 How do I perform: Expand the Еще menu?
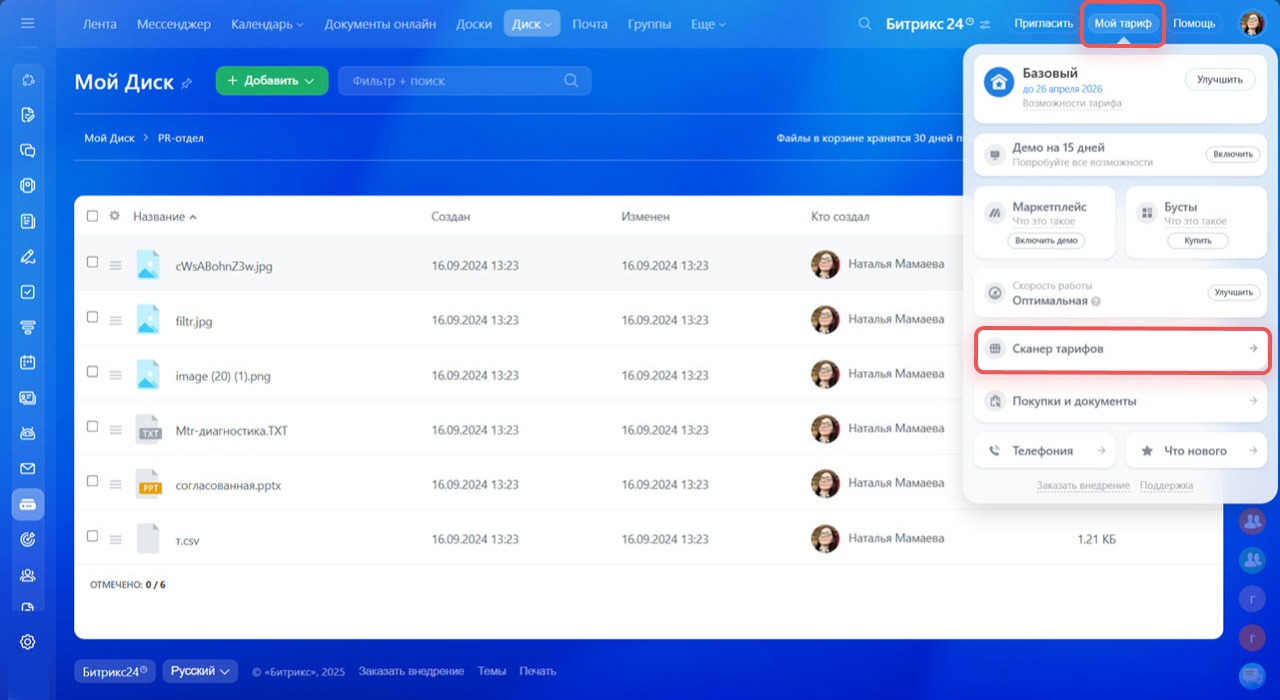[x=708, y=24]
